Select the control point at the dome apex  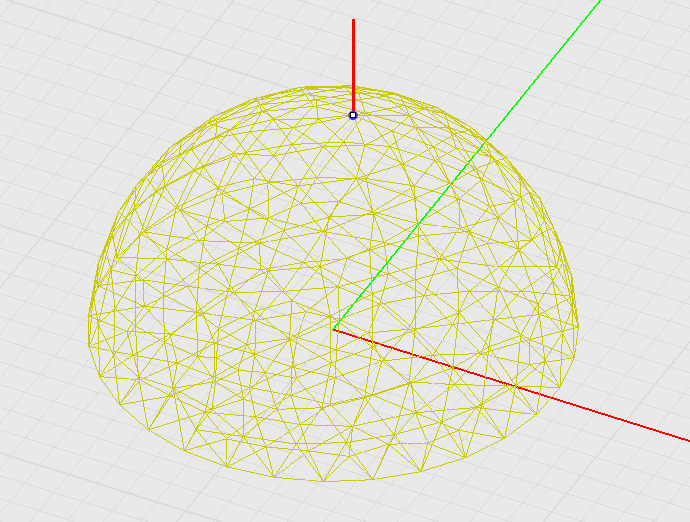[353, 115]
